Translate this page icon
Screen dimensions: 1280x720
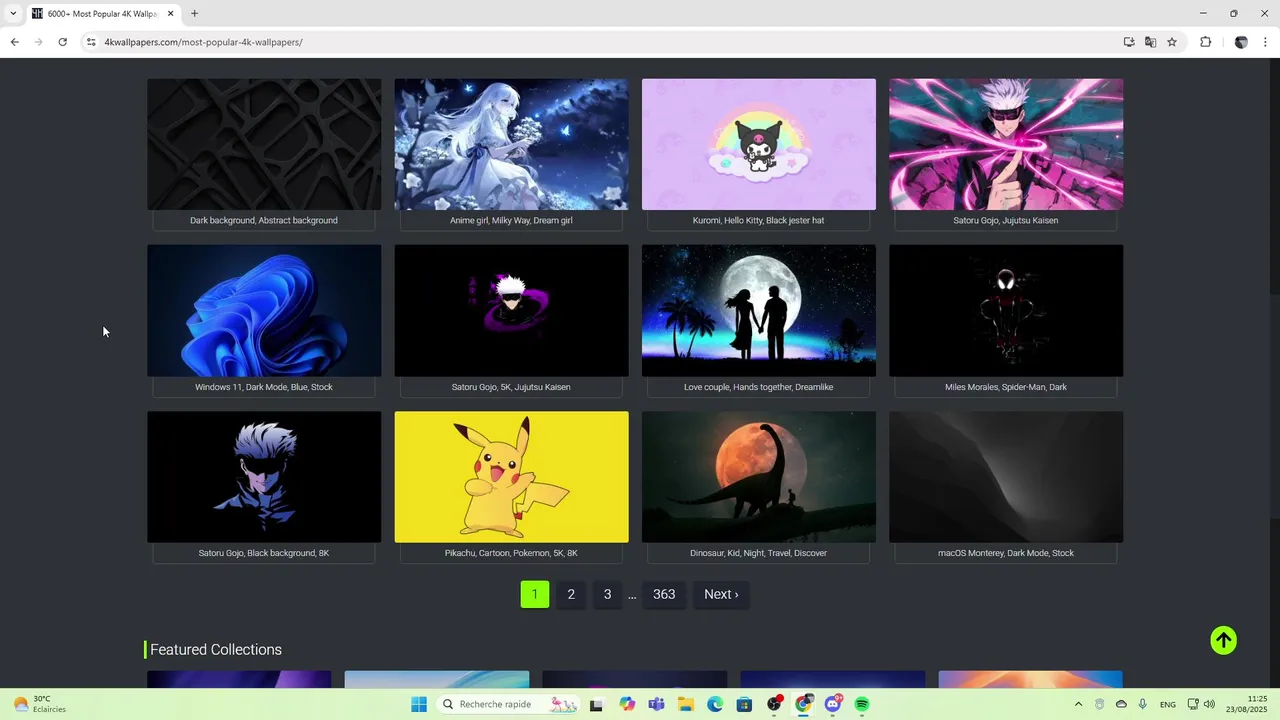[x=1150, y=42]
